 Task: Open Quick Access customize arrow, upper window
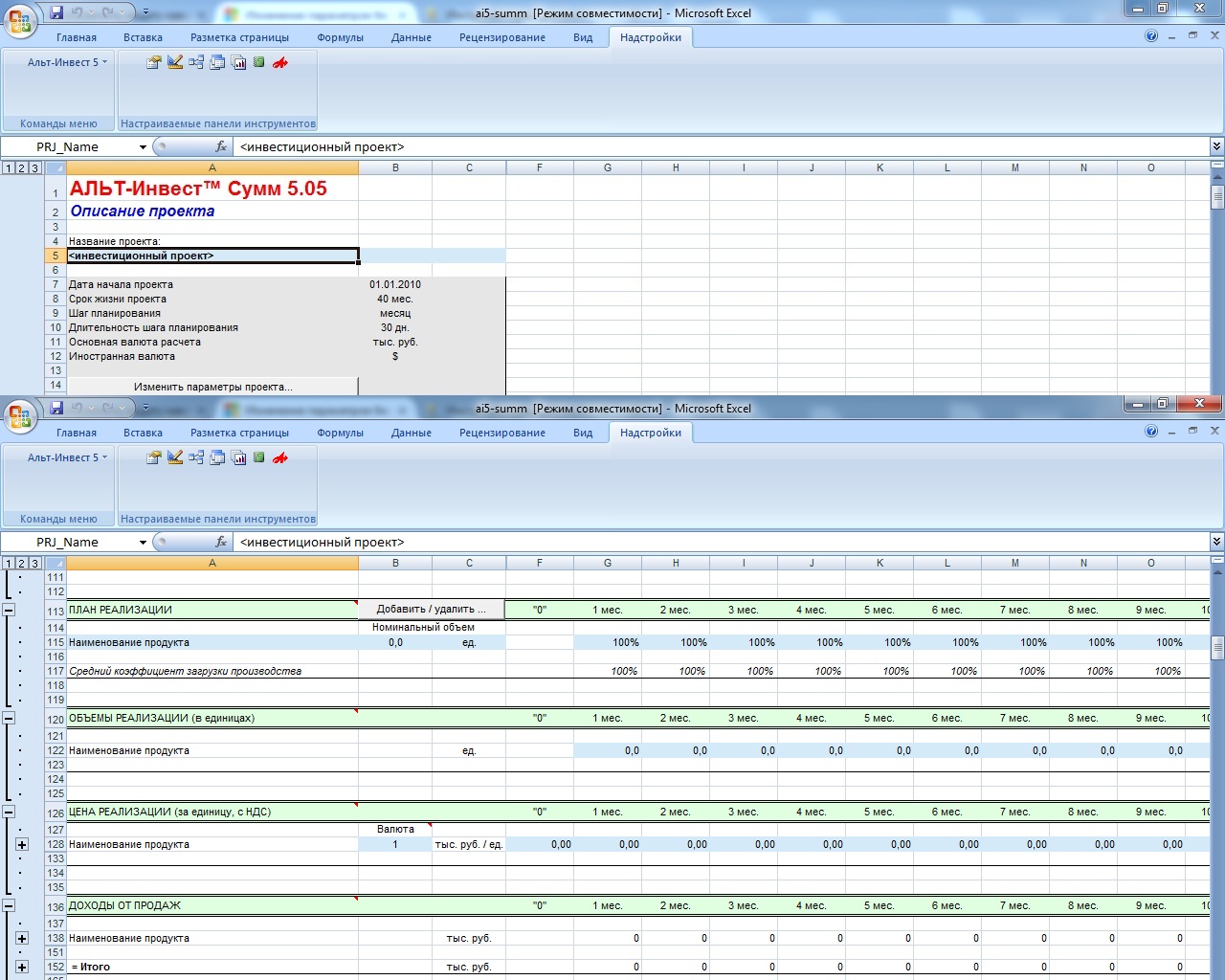(145, 12)
